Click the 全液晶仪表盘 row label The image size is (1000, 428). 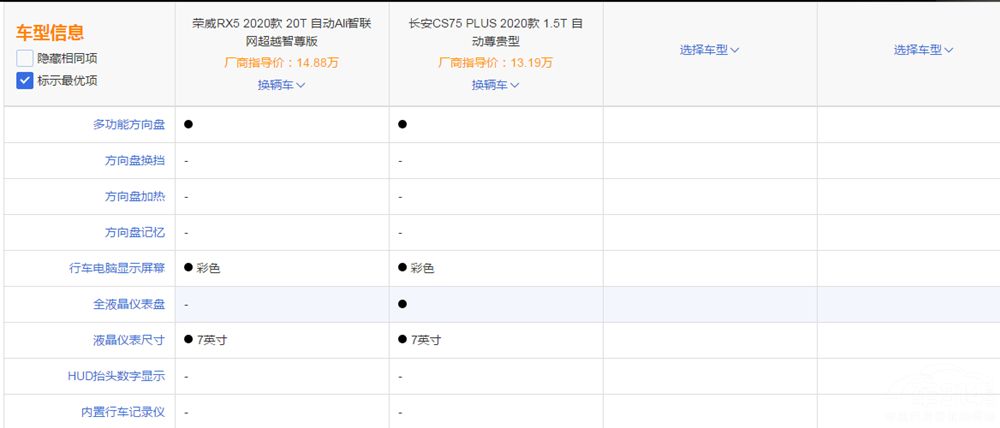pyautogui.click(x=129, y=304)
